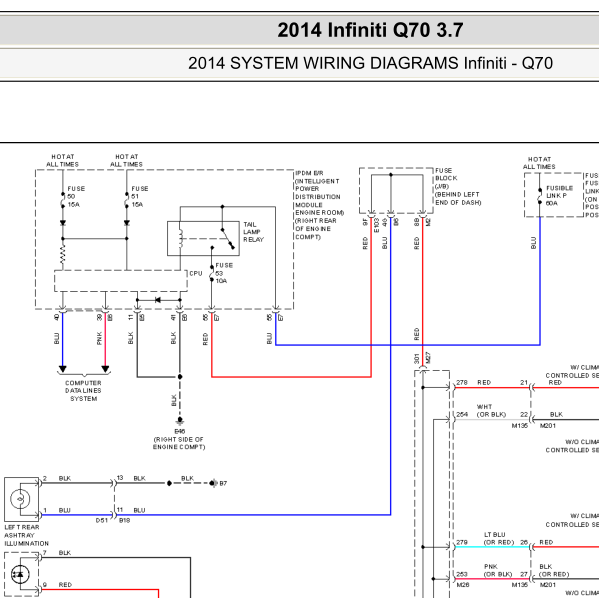This screenshot has height=598, width=599.
Task: Click the B7 ground symbol
Action: tap(213, 483)
